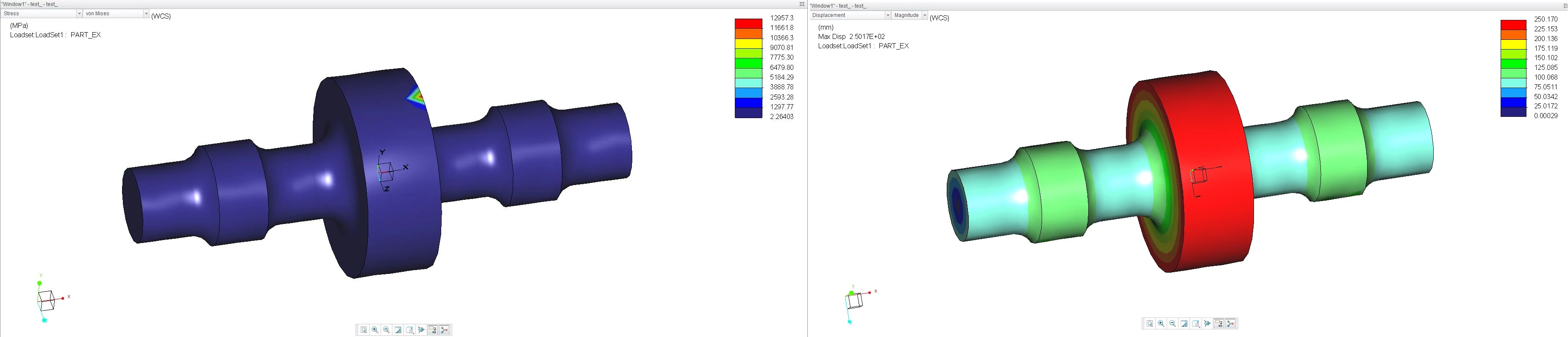Viewport: 1568px width, 337px height.
Task: Click the (WCS) label in the right window
Action: [x=939, y=18]
